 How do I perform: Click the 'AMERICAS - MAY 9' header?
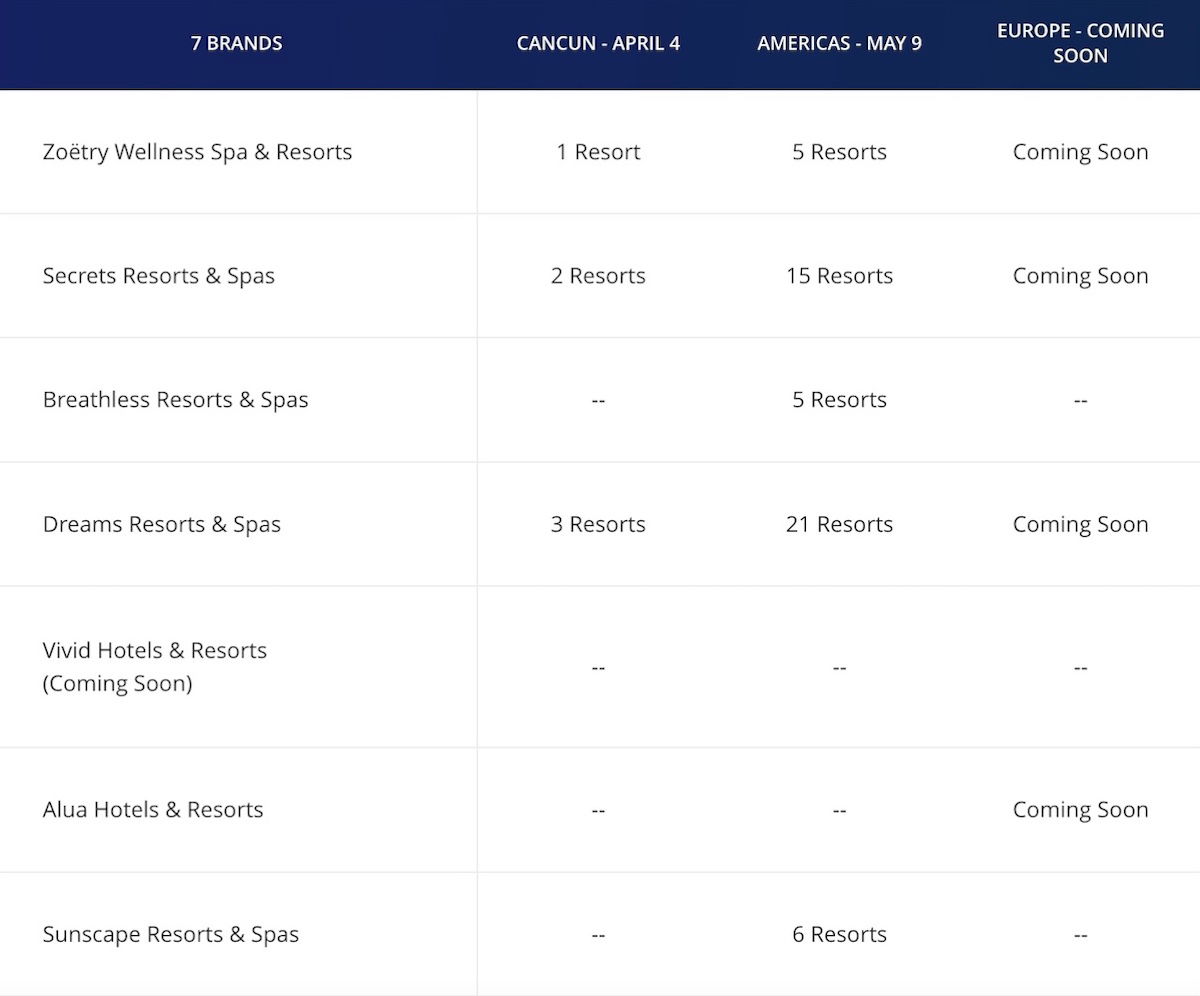839,43
